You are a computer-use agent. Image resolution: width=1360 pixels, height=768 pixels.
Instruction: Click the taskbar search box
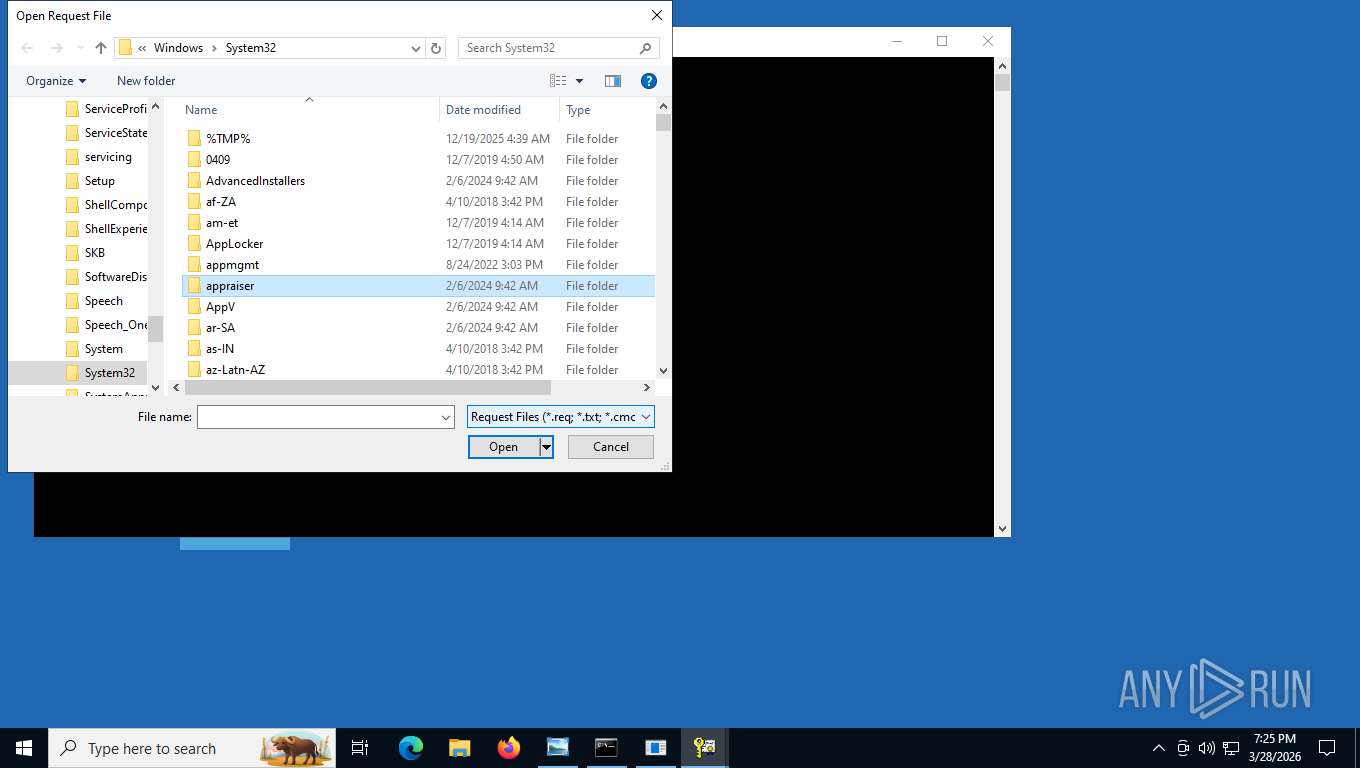tap(192, 748)
